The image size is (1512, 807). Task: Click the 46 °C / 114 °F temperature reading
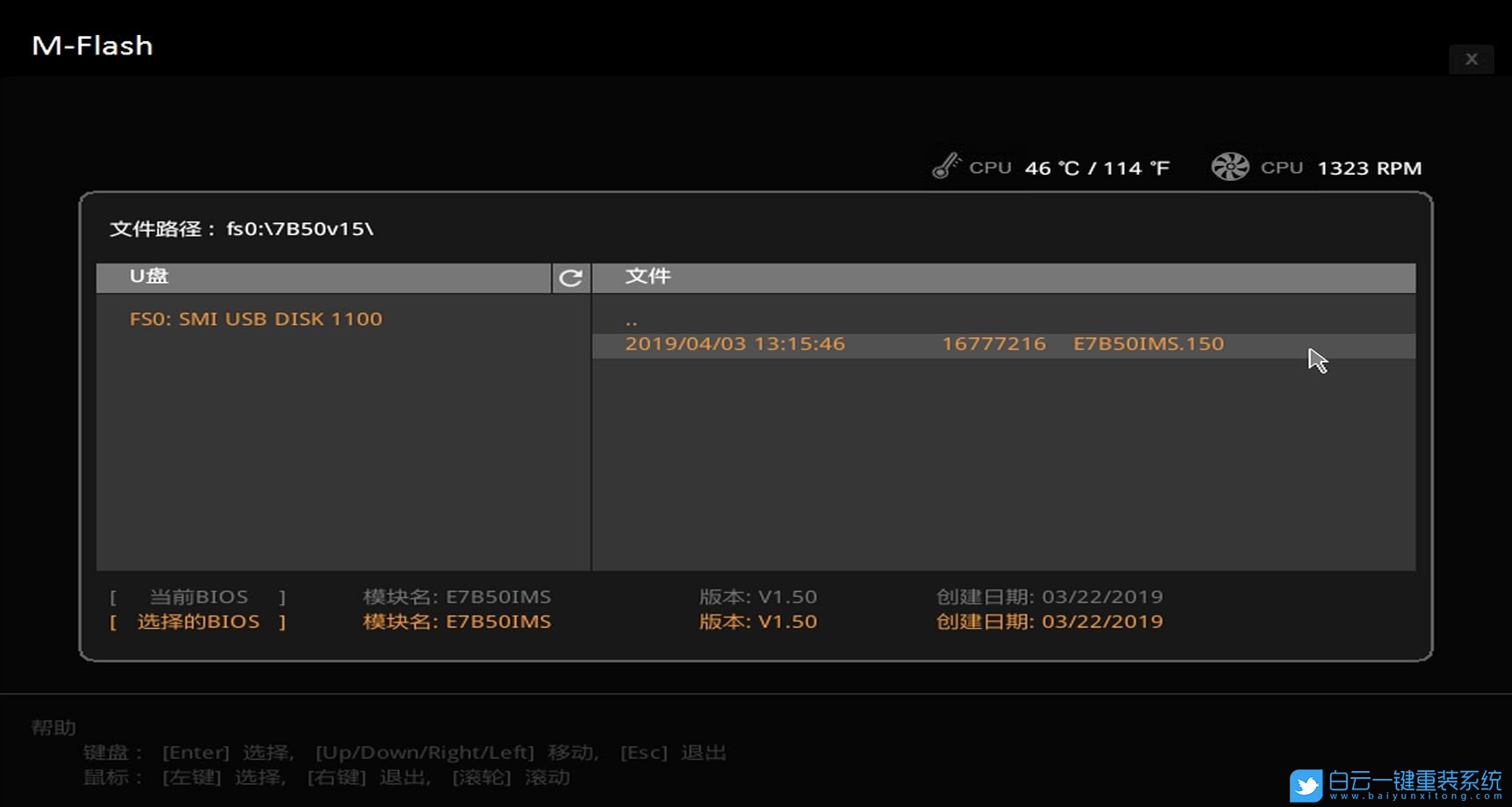click(x=1096, y=168)
